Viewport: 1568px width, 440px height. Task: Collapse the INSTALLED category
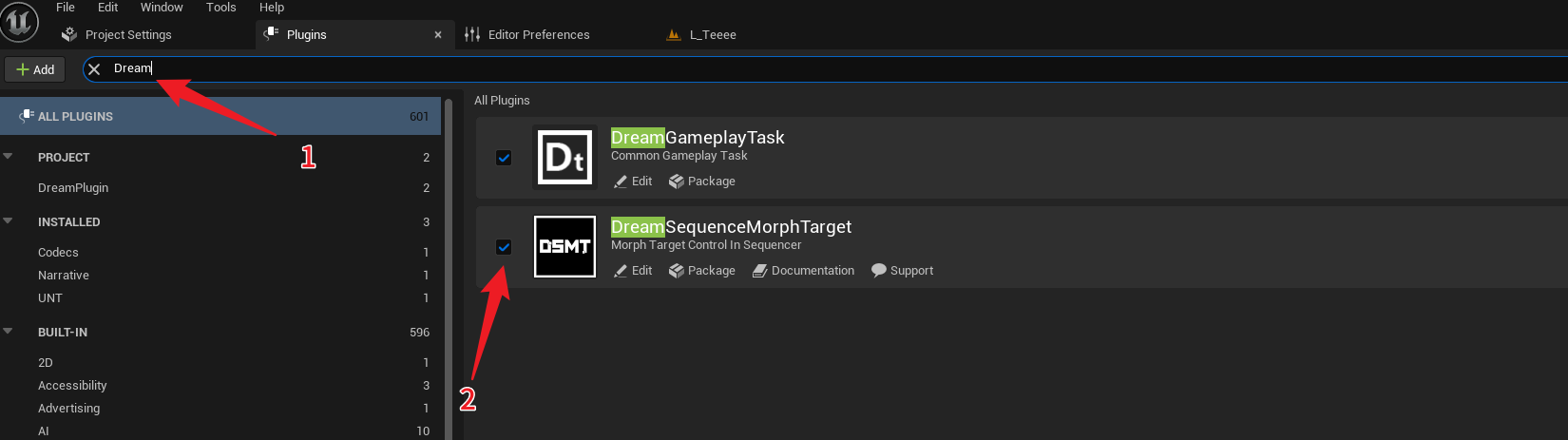tap(9, 220)
